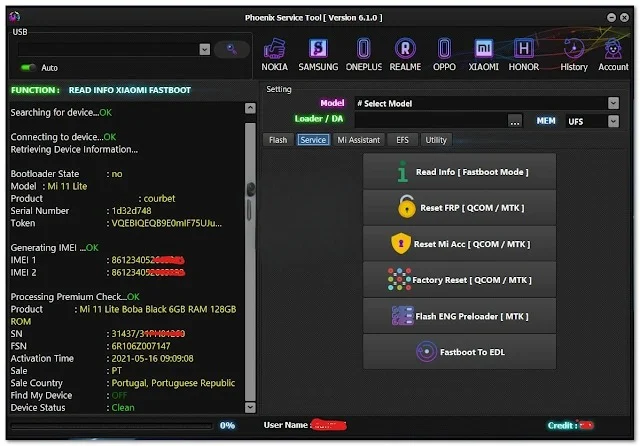Click the Phoenix app logo icon
Screen dimensions: 640x446
pyautogui.click(x=15, y=17)
